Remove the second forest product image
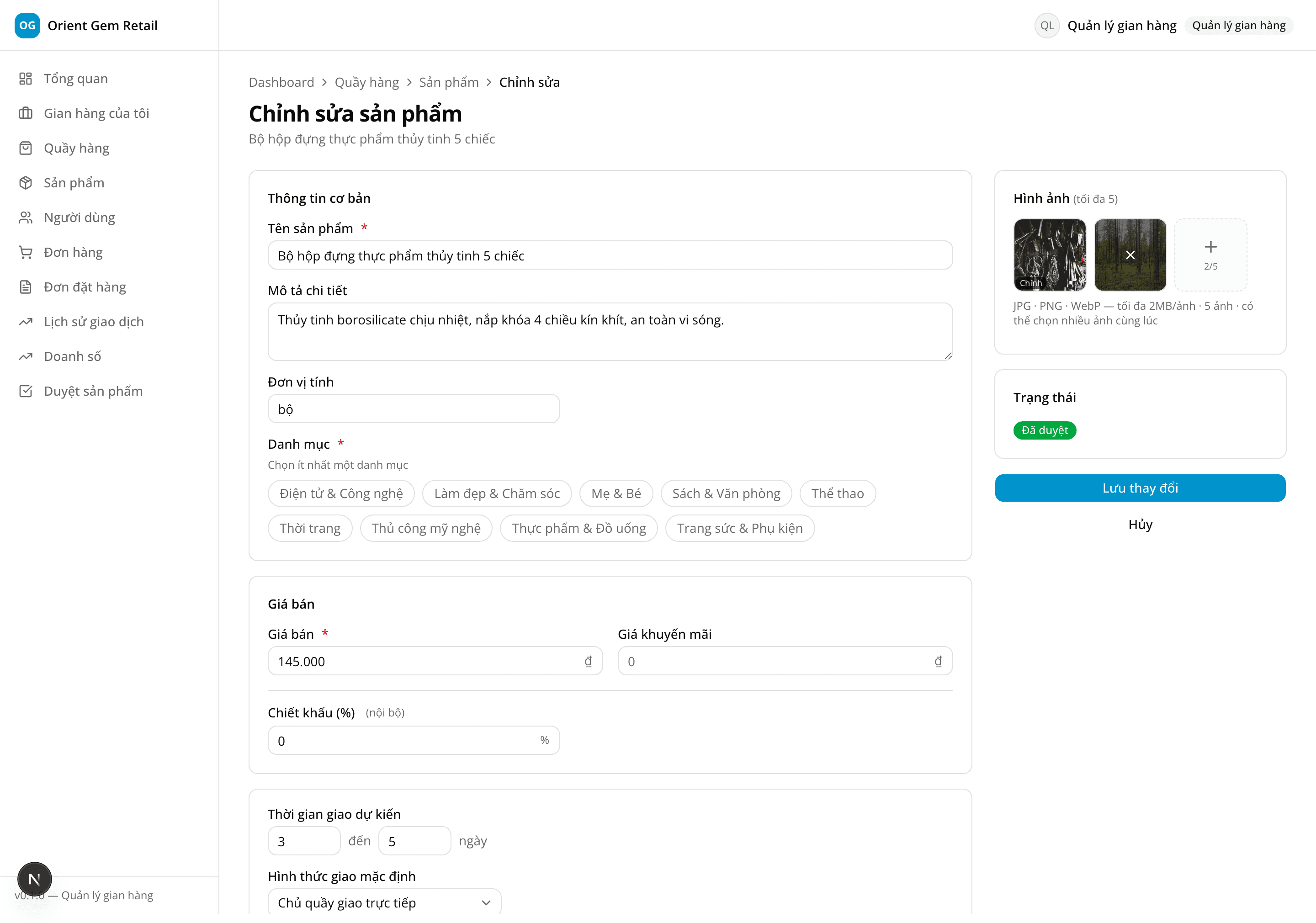 [x=1130, y=255]
